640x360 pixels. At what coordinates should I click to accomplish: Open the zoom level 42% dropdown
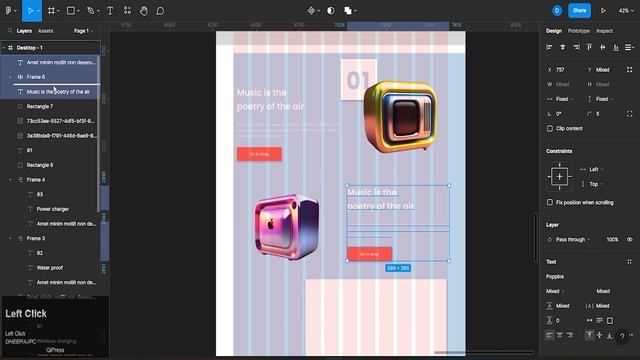(x=626, y=11)
